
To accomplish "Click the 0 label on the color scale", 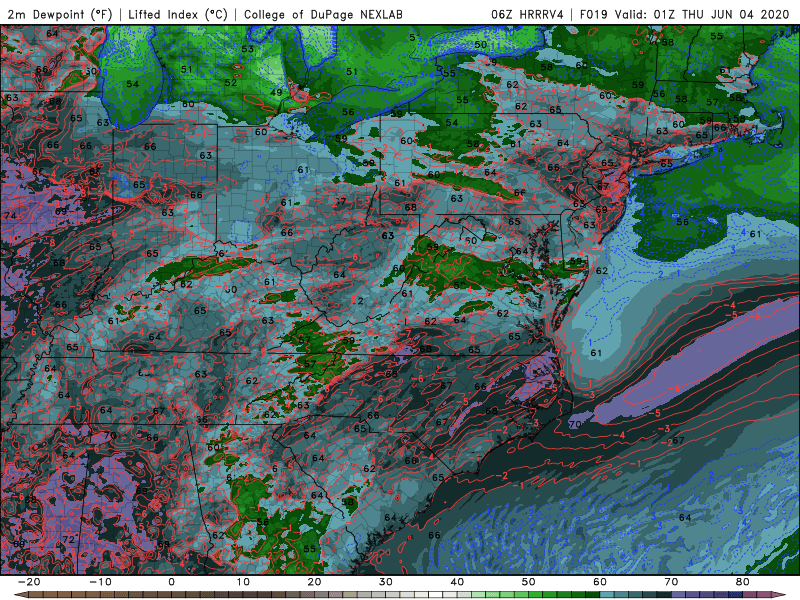I will point(171,582).
